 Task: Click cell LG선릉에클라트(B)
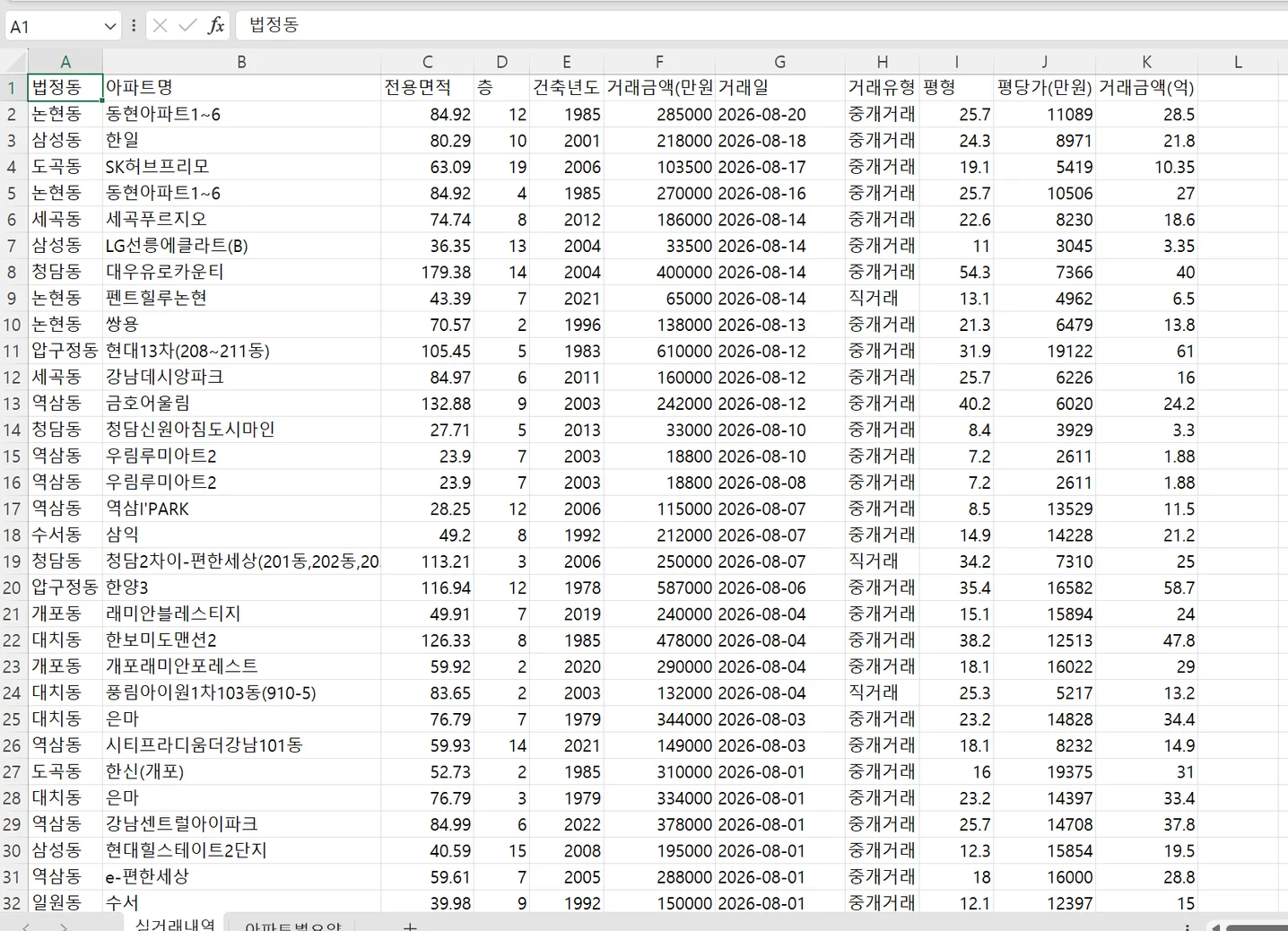[241, 246]
